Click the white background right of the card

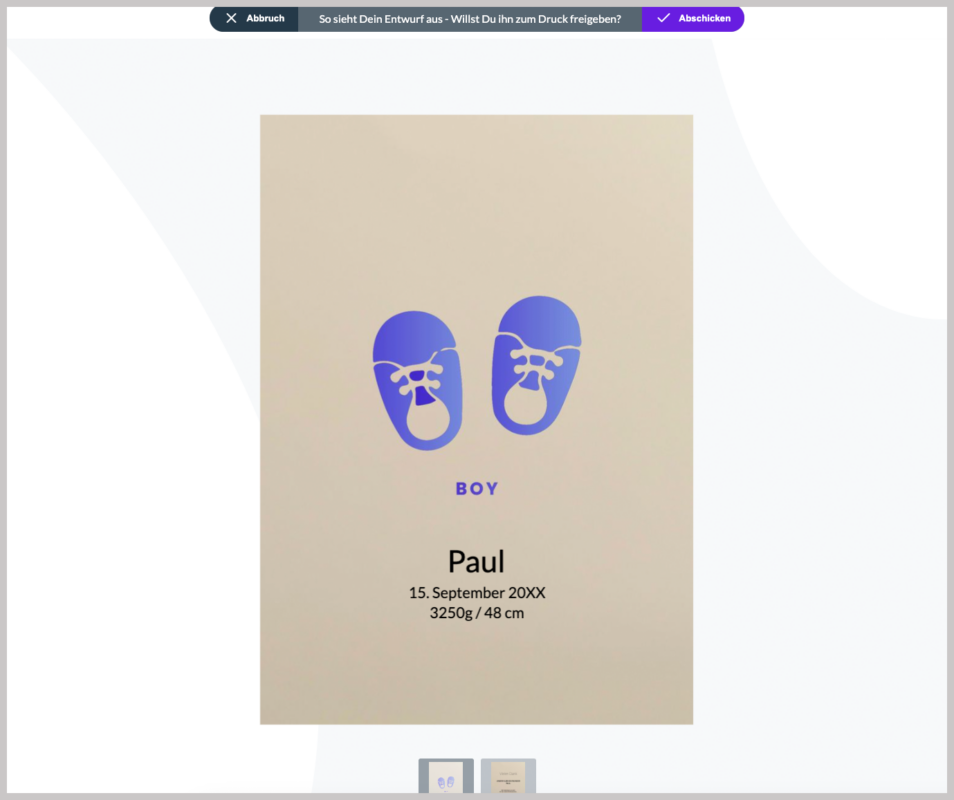[x=820, y=450]
